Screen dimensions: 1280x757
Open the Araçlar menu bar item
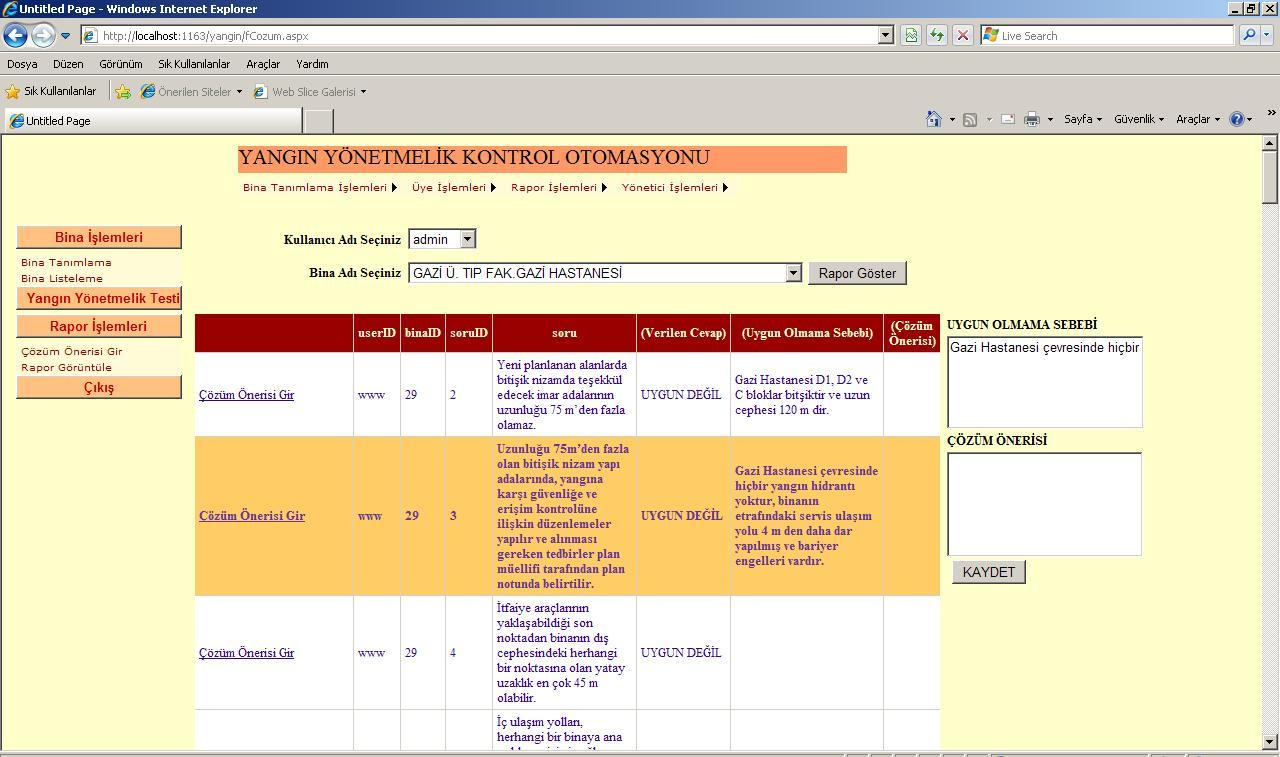coord(263,64)
